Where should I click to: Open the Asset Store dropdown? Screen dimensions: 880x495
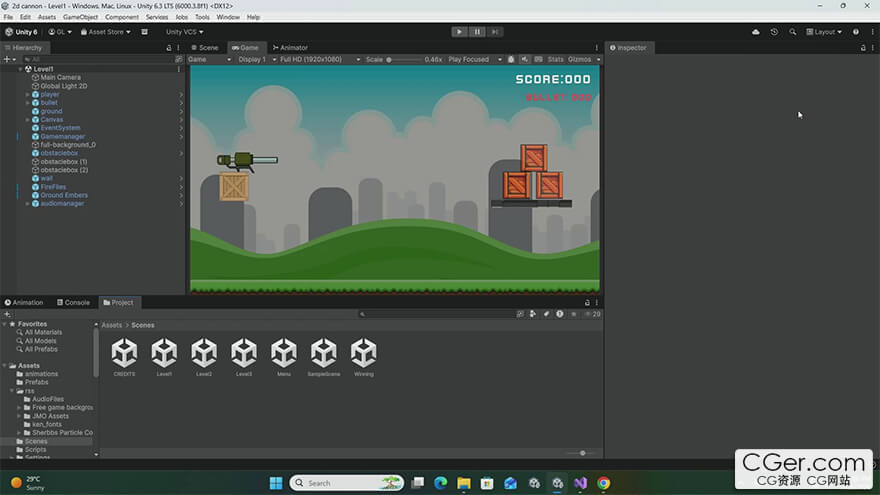pyautogui.click(x=106, y=32)
